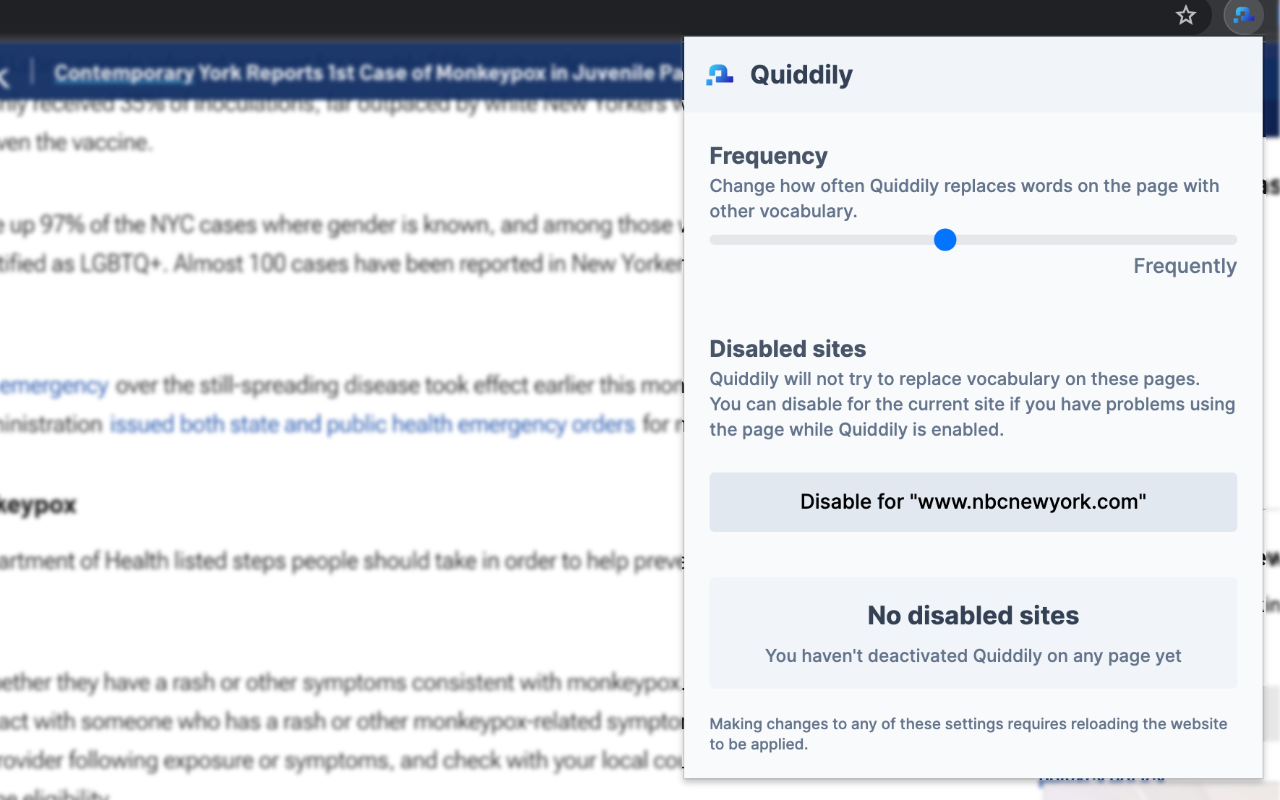1280x800 pixels.
Task: Click the "You haven't deactivated Quiddily" message
Action: click(x=973, y=656)
